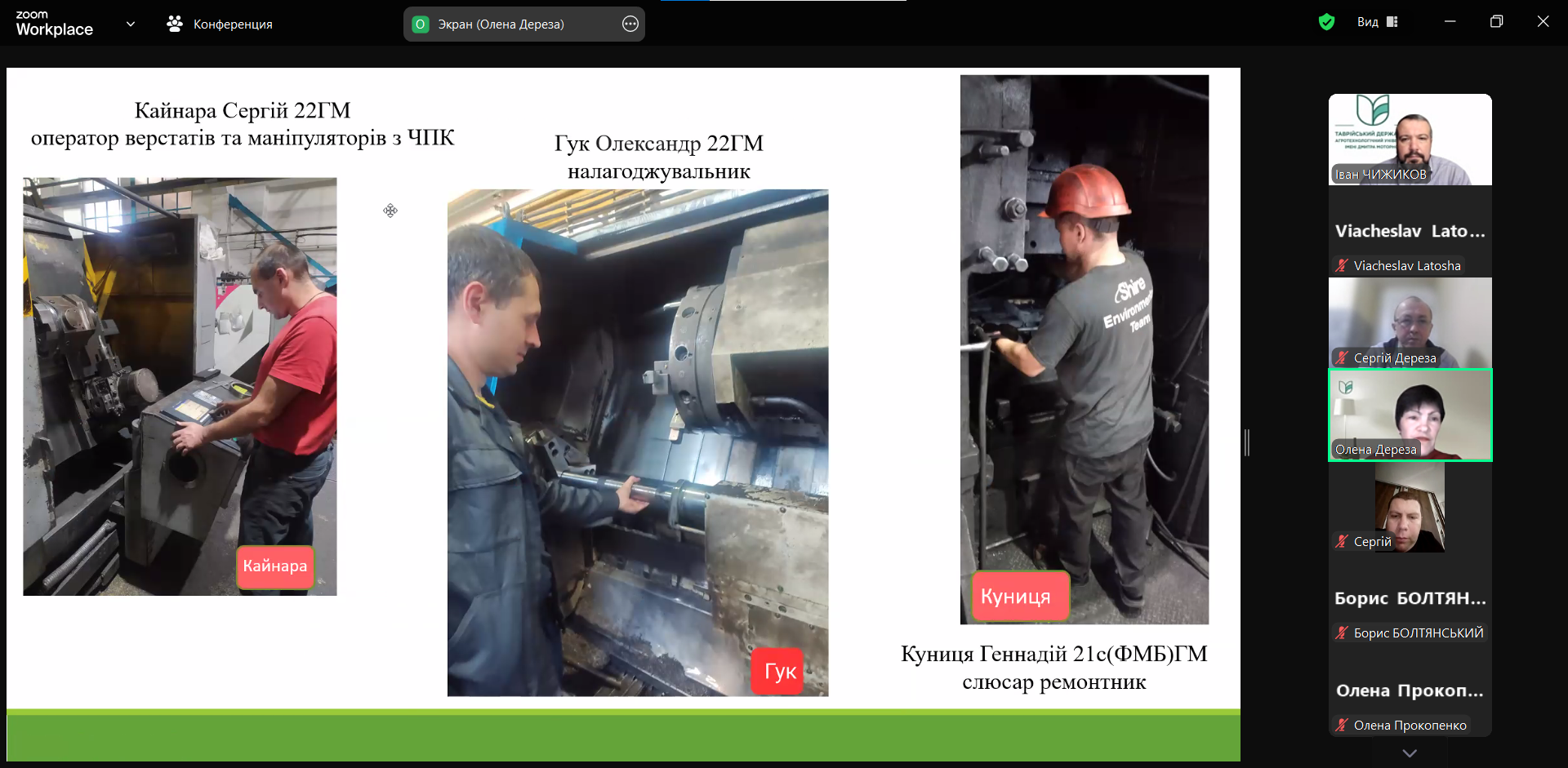The image size is (1568, 768).
Task: Click the red Гук label on photo
Action: coord(779,672)
